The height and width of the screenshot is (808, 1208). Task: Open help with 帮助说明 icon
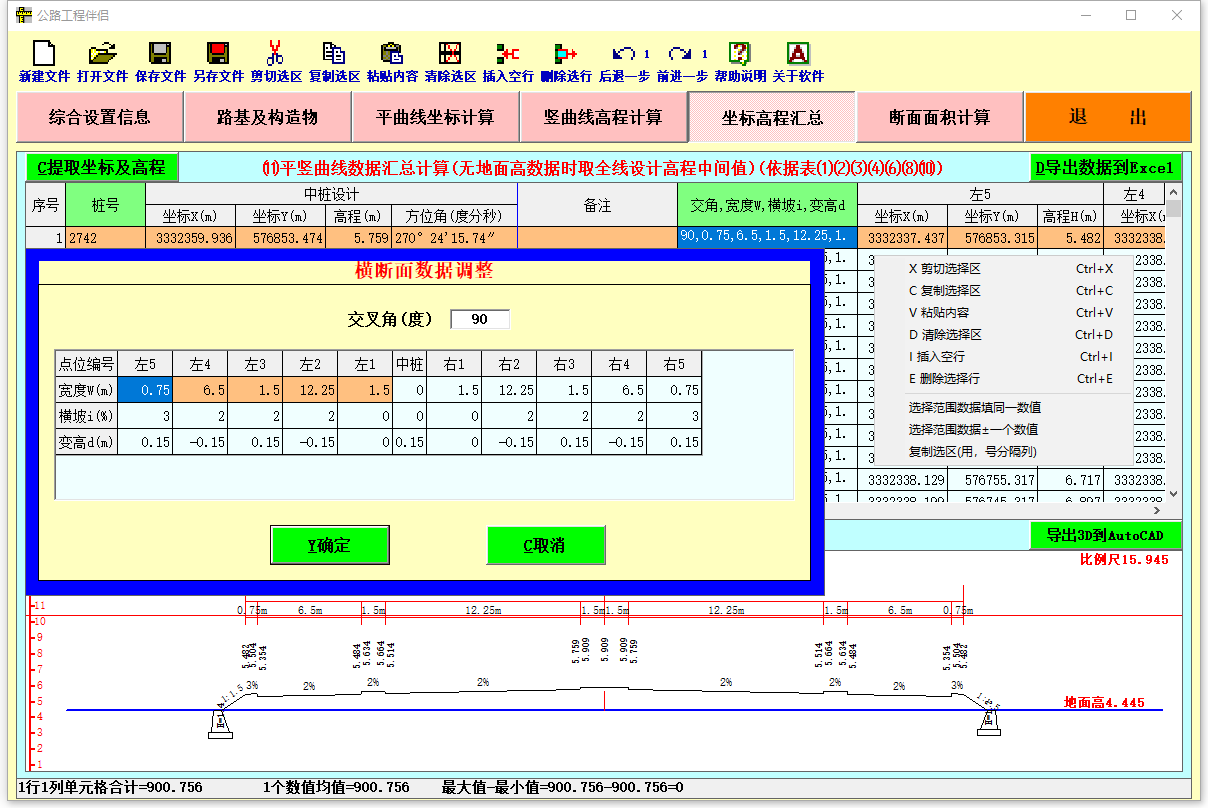[740, 54]
